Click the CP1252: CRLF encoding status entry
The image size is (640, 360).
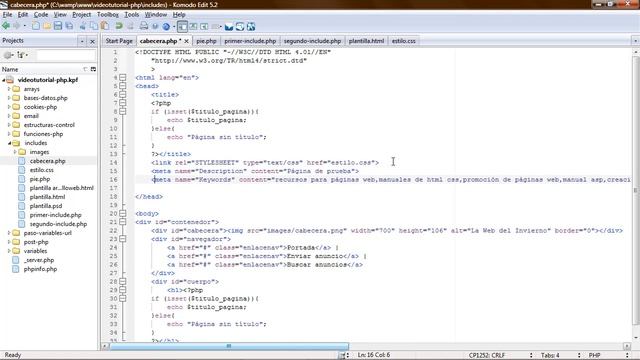487,355
